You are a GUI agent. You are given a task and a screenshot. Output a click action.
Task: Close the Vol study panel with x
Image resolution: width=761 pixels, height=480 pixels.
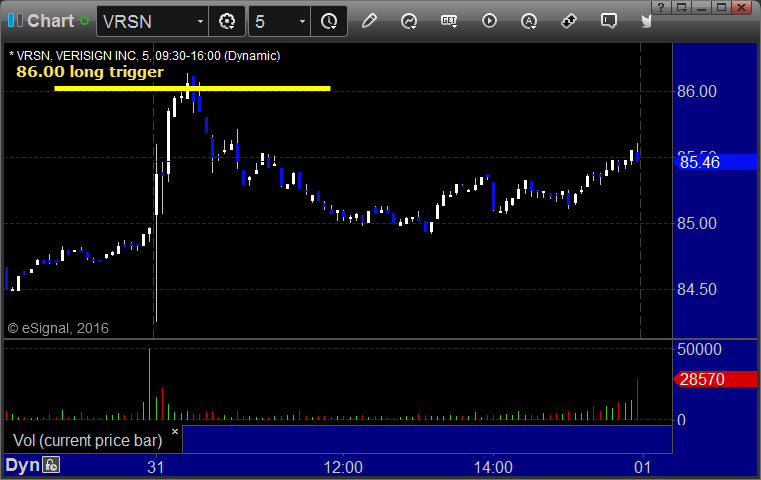point(175,431)
